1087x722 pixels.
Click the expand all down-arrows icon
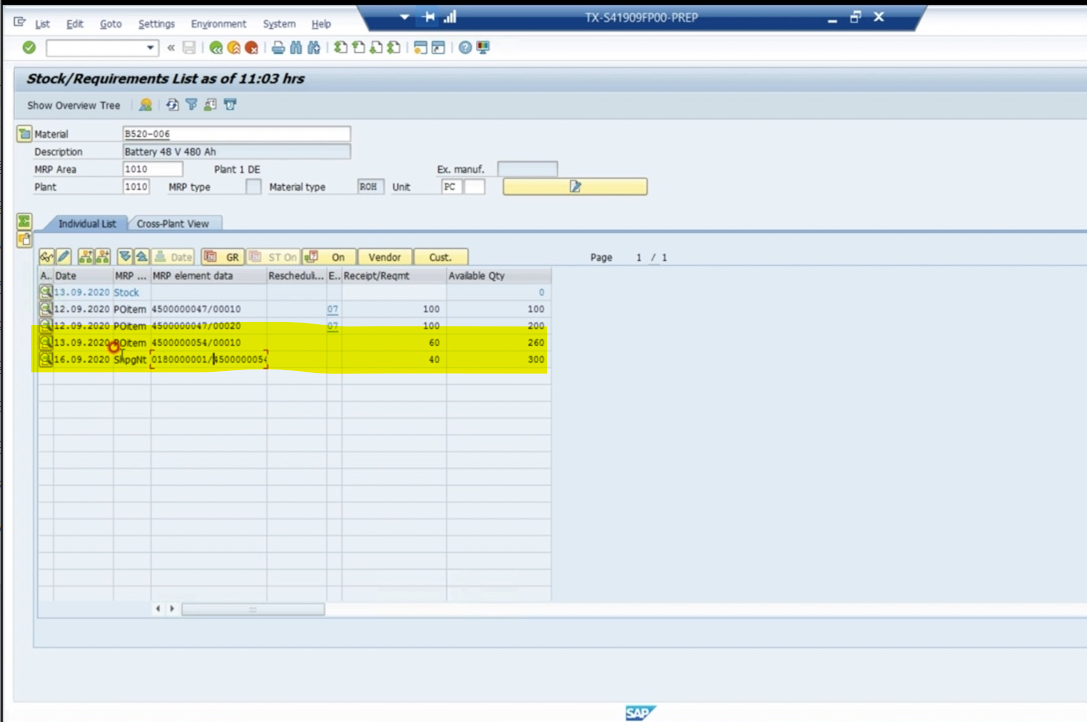tap(125, 257)
